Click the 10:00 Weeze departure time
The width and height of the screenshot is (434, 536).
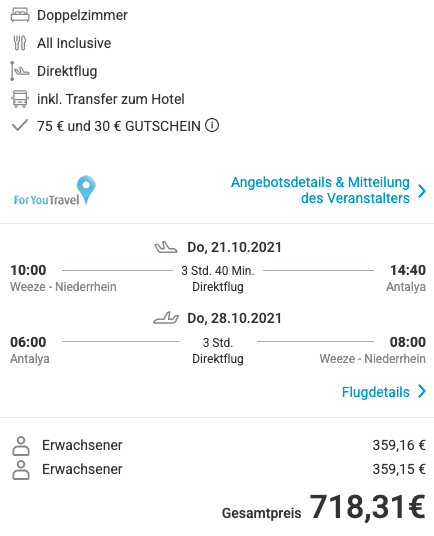click(x=28, y=270)
